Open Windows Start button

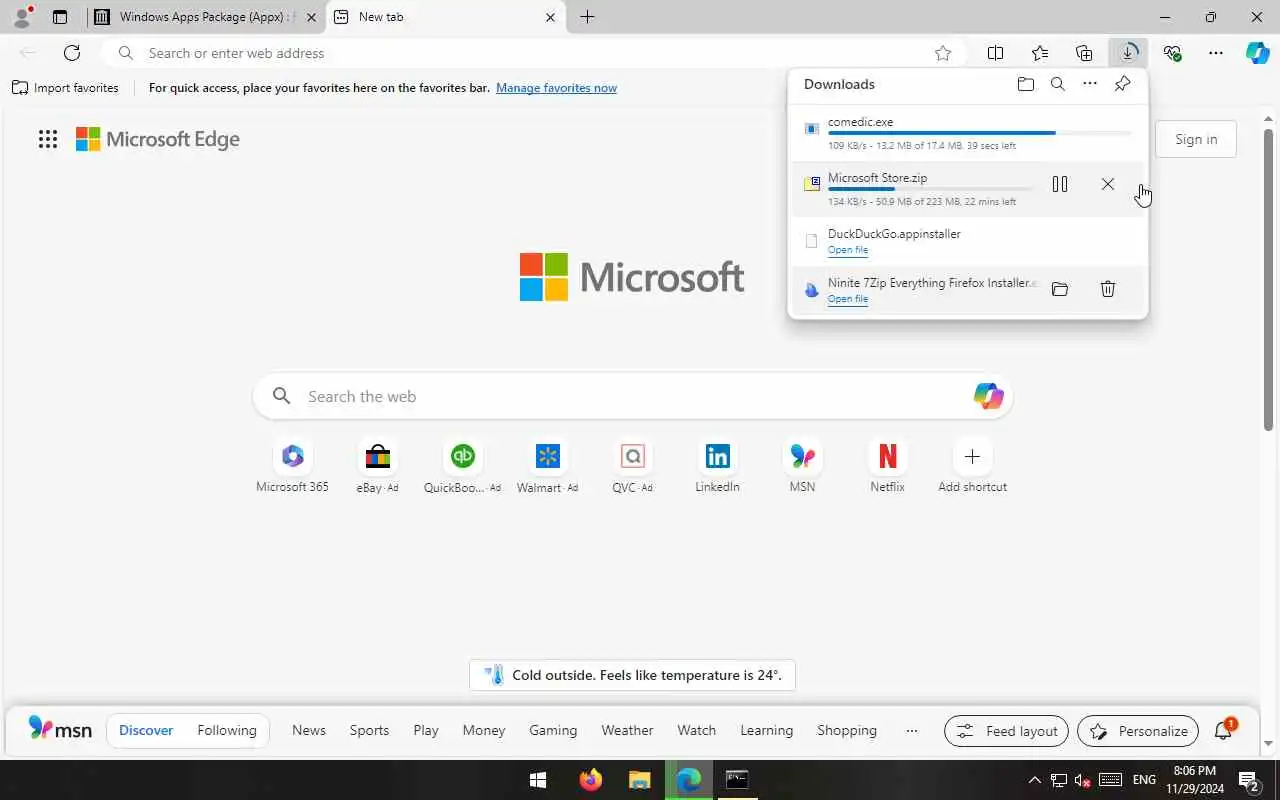(x=537, y=780)
